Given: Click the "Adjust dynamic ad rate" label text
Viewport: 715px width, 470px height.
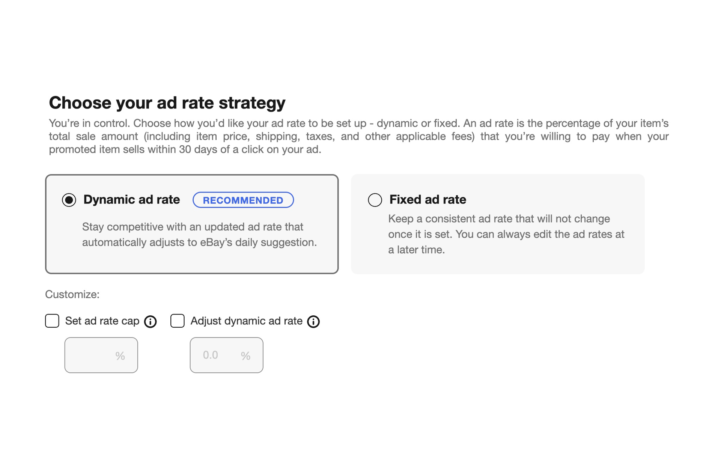Looking at the screenshot, I should pos(246,321).
